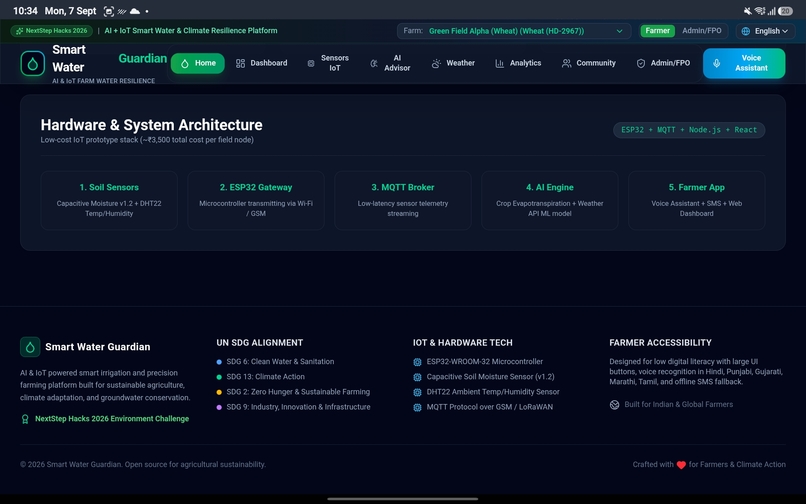The height and width of the screenshot is (504, 806).
Task: Click green dot beside SDG 13
Action: click(219, 377)
